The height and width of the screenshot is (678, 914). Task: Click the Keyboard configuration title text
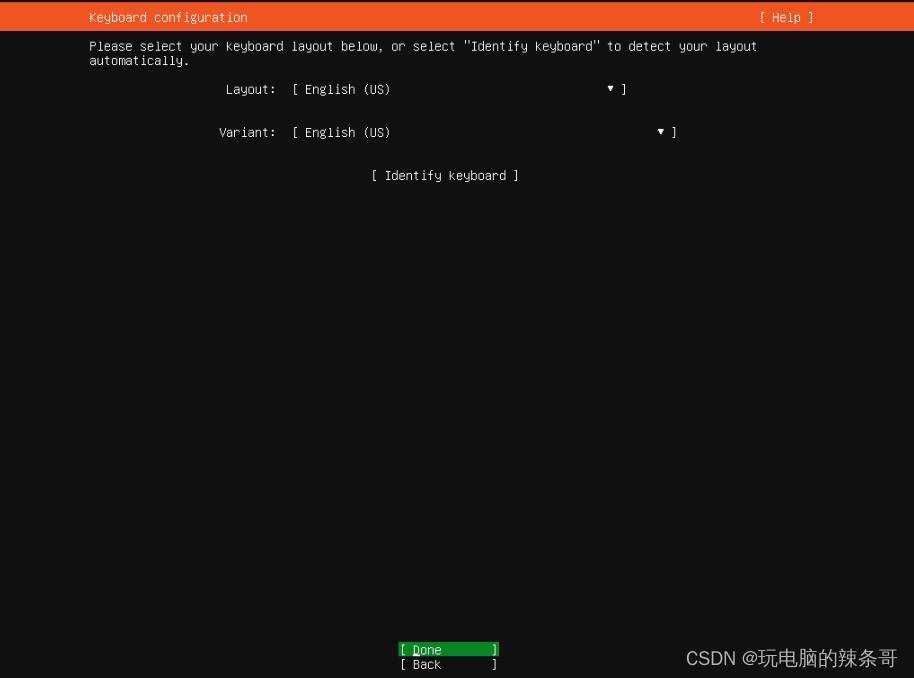click(x=168, y=18)
